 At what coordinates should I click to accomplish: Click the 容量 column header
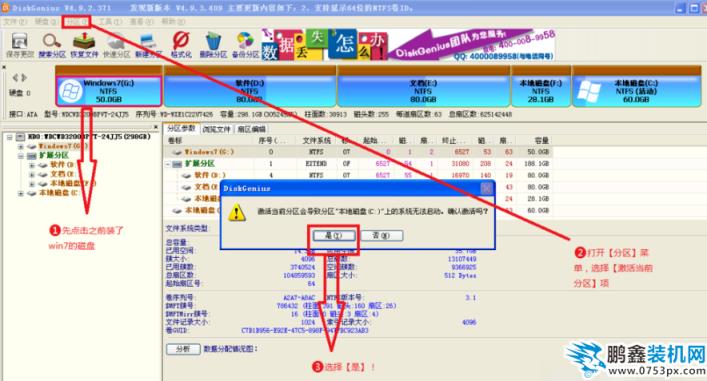coord(541,141)
